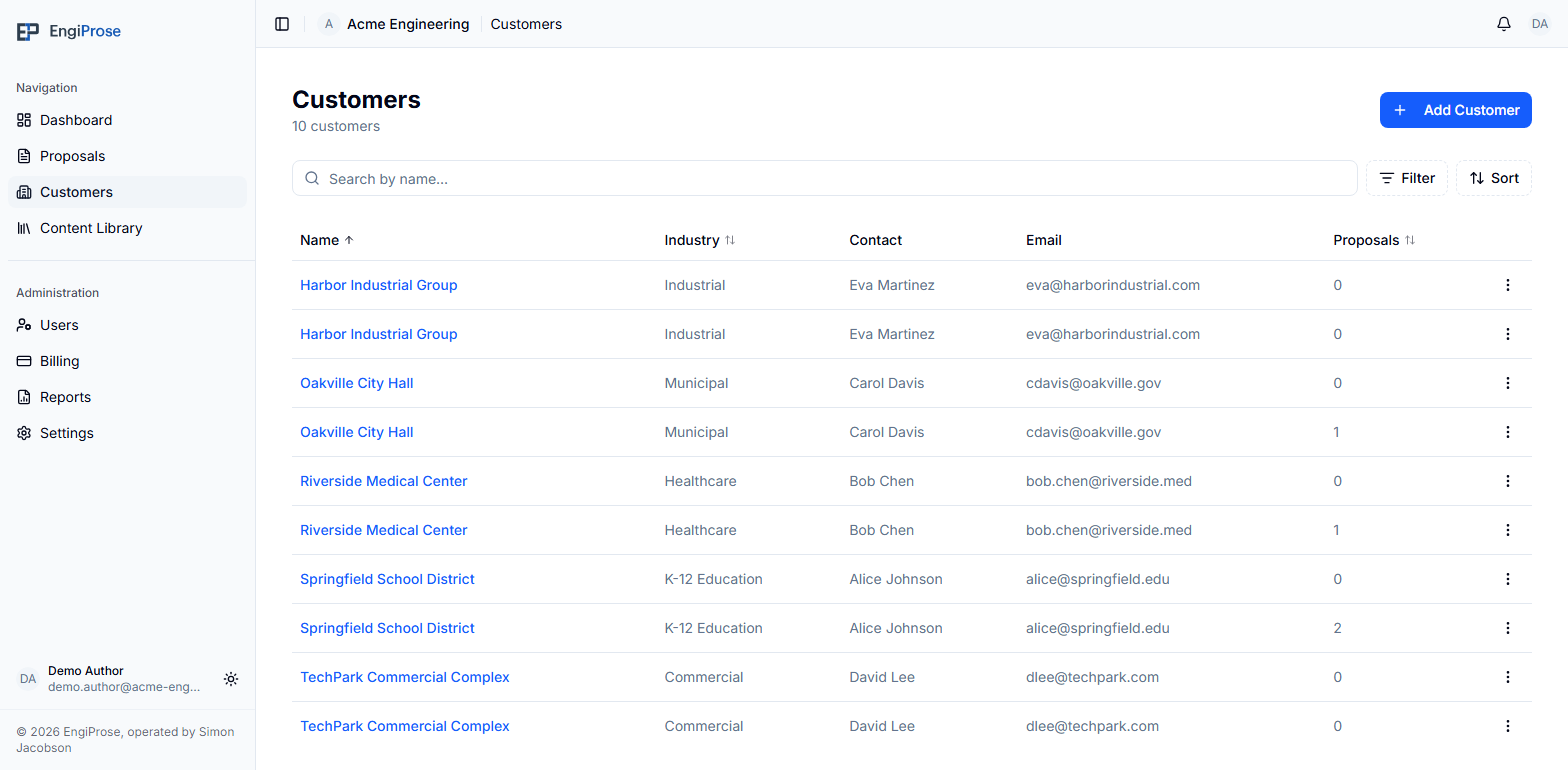Click the Contact column header
Screen dimensions: 1568x770
[x=876, y=240]
